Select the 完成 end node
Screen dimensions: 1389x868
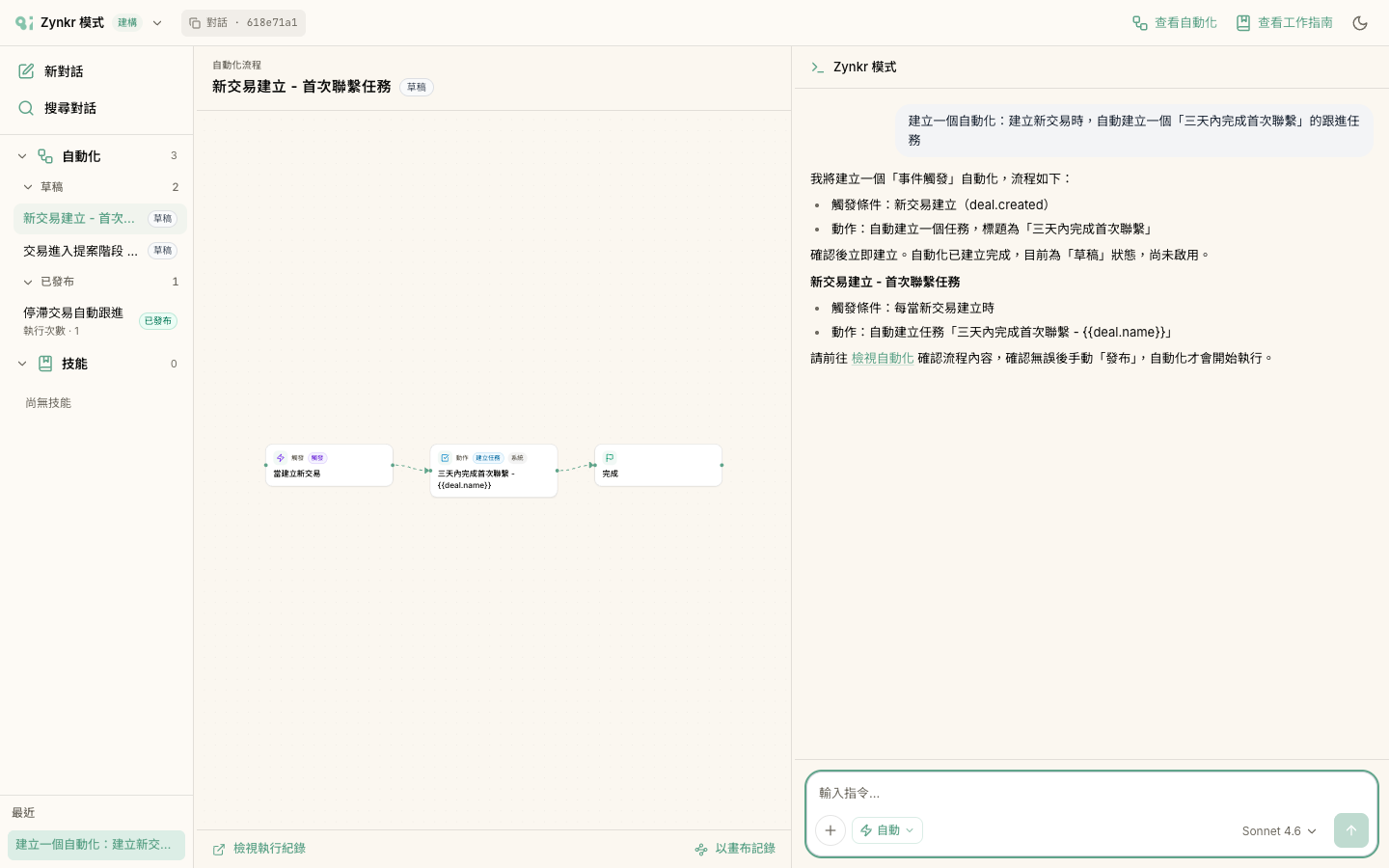pos(659,465)
